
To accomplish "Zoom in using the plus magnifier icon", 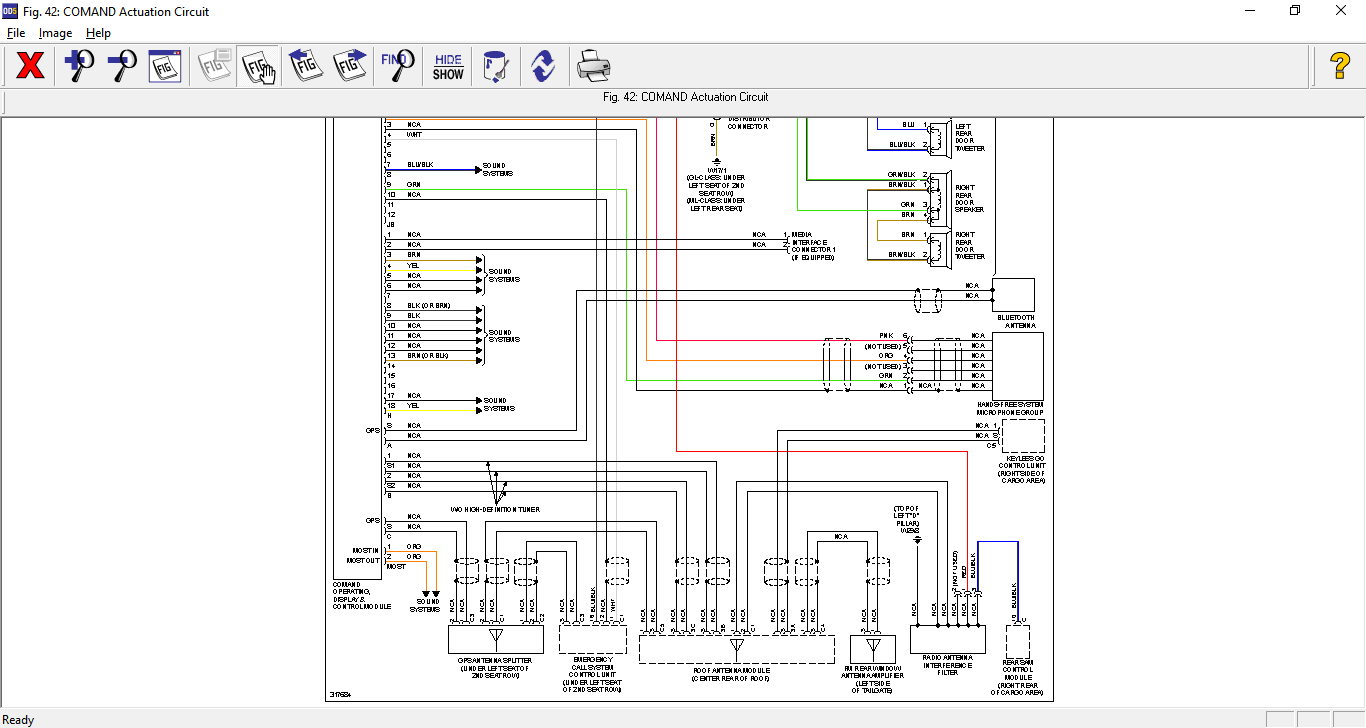I will 78,66.
